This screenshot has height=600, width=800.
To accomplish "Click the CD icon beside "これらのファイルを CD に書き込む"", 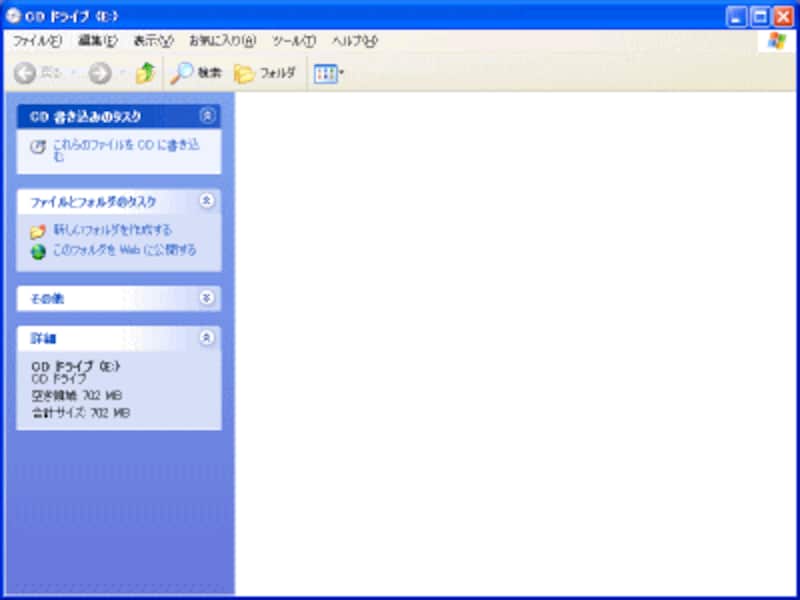I will coord(38,147).
